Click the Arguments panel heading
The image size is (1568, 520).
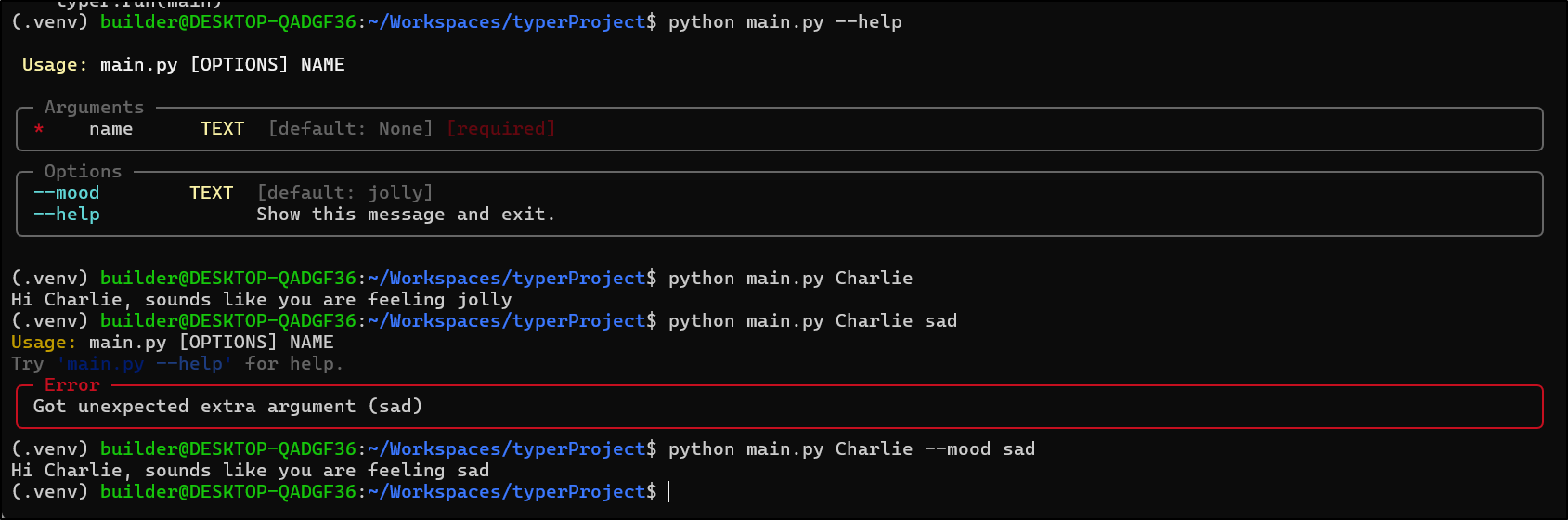[94, 108]
